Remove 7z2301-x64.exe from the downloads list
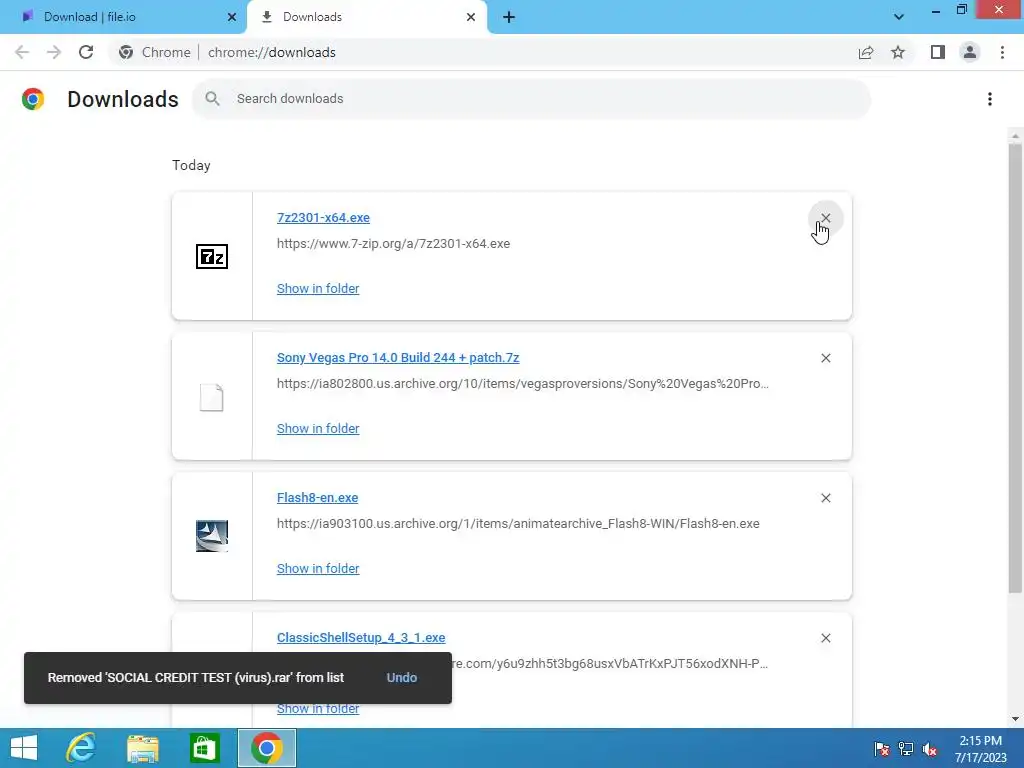Viewport: 1024px width, 768px height. (825, 218)
